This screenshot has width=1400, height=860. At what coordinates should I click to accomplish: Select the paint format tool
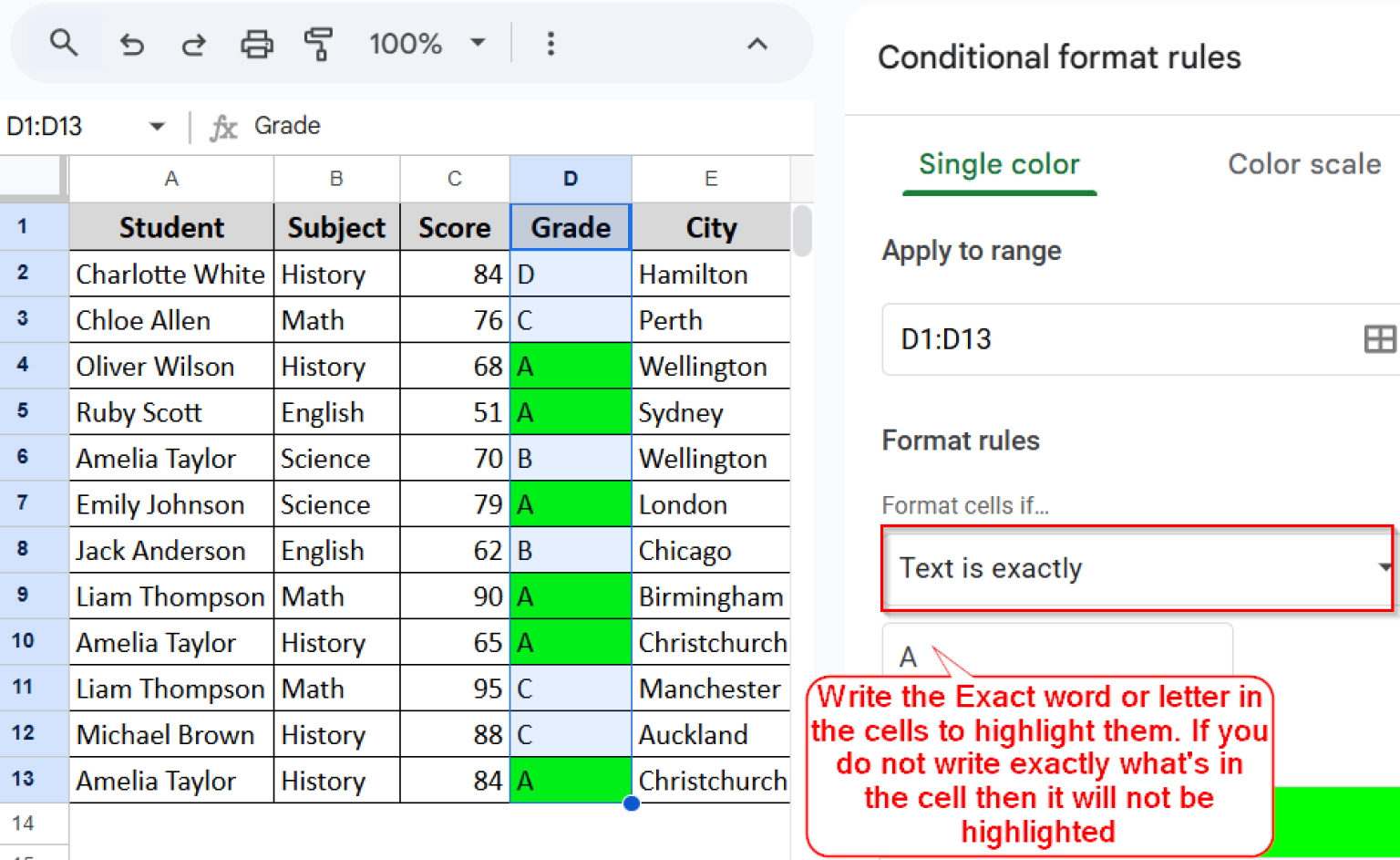(318, 43)
